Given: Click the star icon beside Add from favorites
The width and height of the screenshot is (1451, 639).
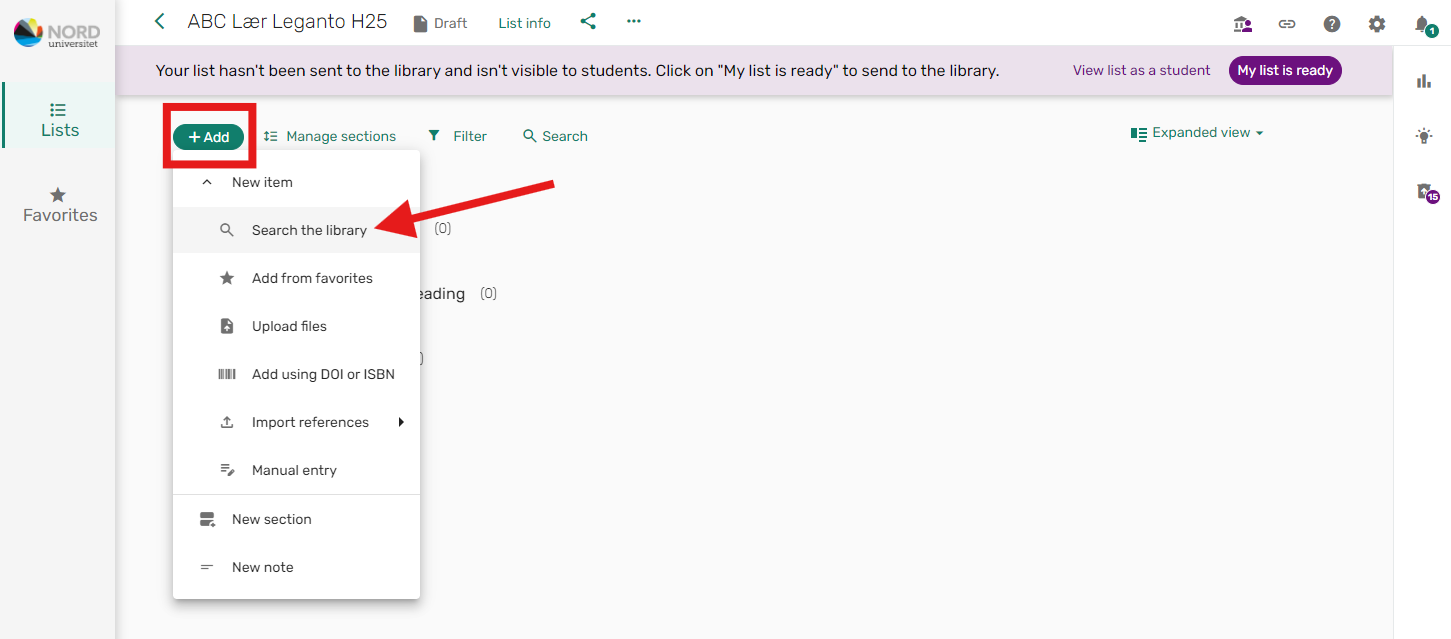Looking at the screenshot, I should (227, 278).
